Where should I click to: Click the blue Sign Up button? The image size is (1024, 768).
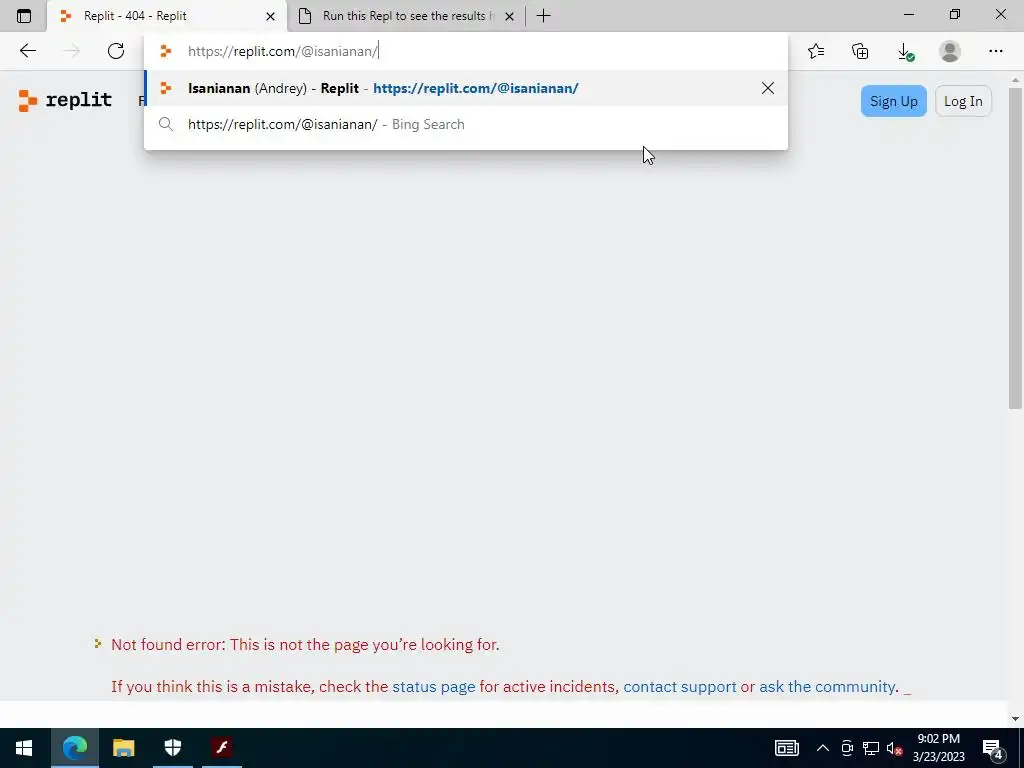pyautogui.click(x=893, y=101)
